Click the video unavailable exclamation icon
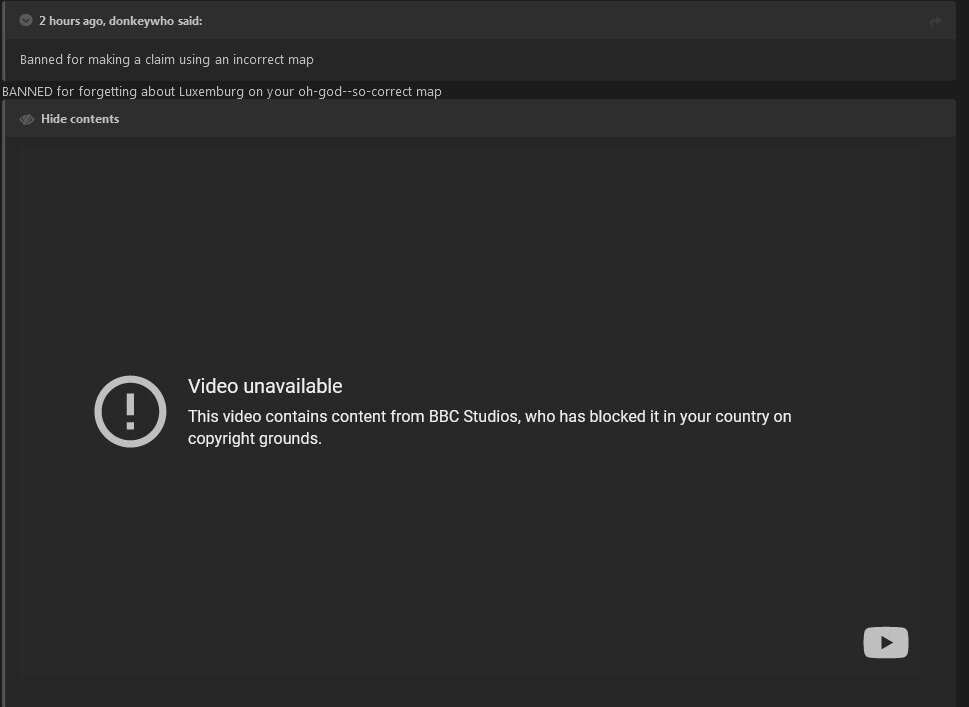The width and height of the screenshot is (969, 707). pos(130,412)
